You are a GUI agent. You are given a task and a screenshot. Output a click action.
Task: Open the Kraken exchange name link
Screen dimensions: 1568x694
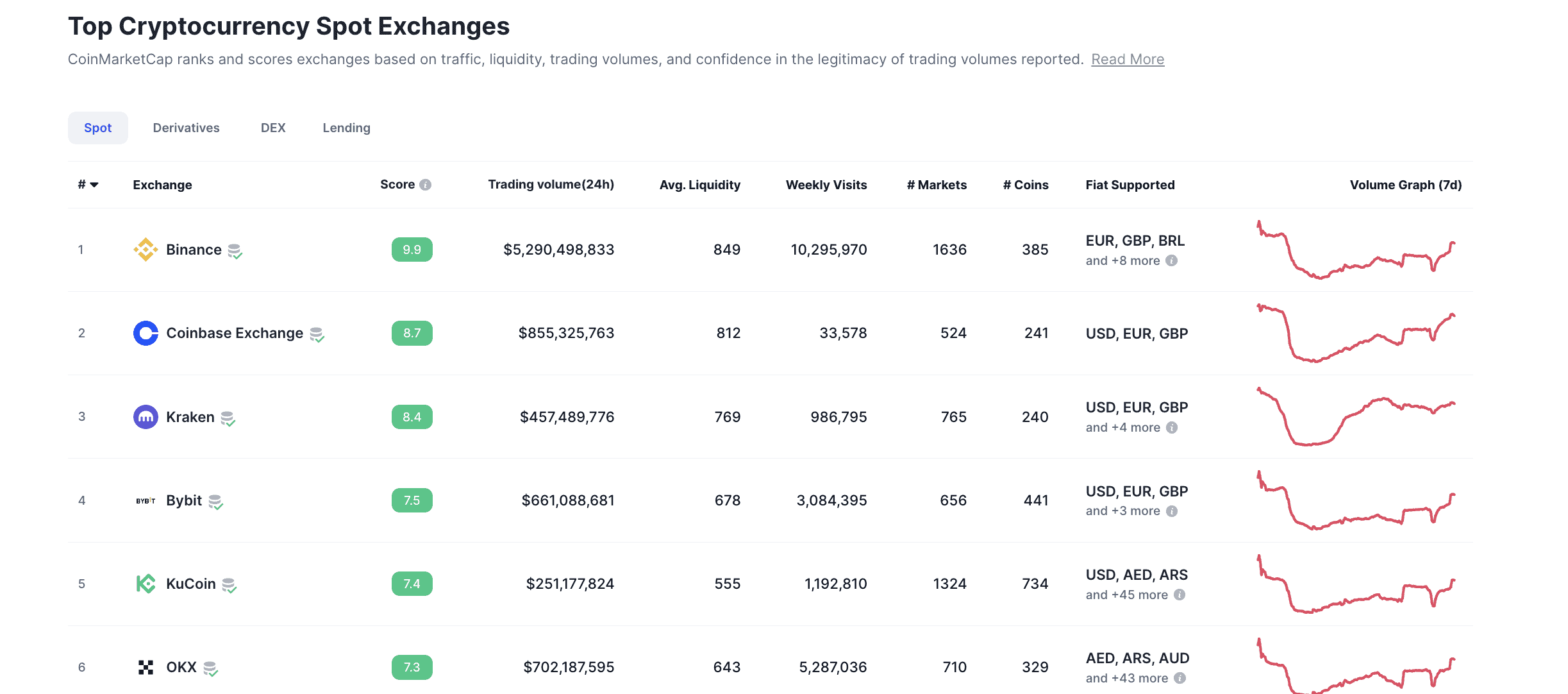click(x=190, y=417)
